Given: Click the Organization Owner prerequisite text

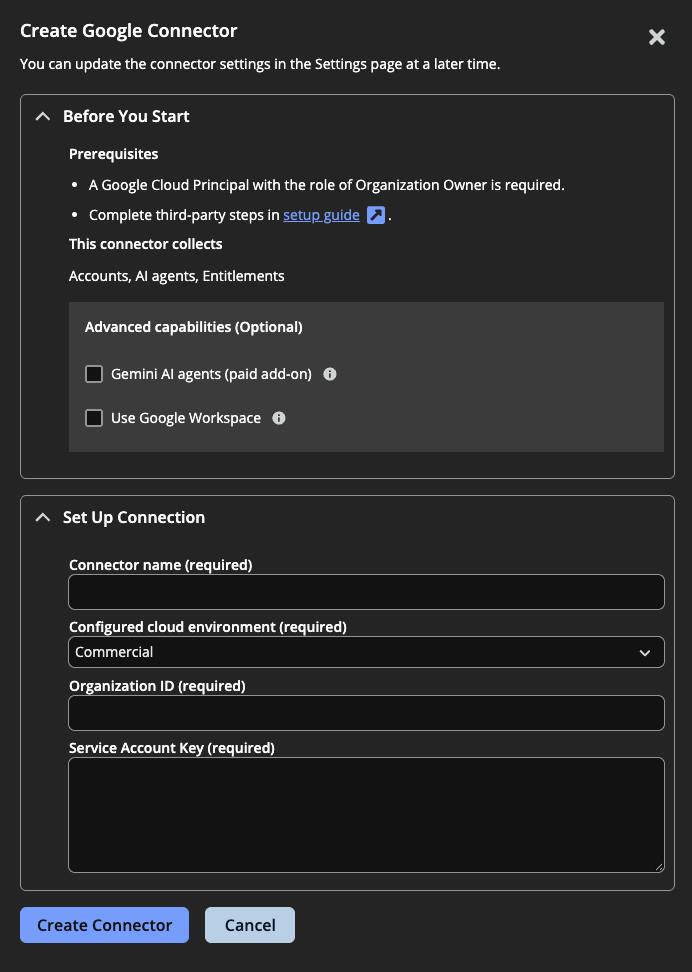Looking at the screenshot, I should pyautogui.click(x=327, y=185).
